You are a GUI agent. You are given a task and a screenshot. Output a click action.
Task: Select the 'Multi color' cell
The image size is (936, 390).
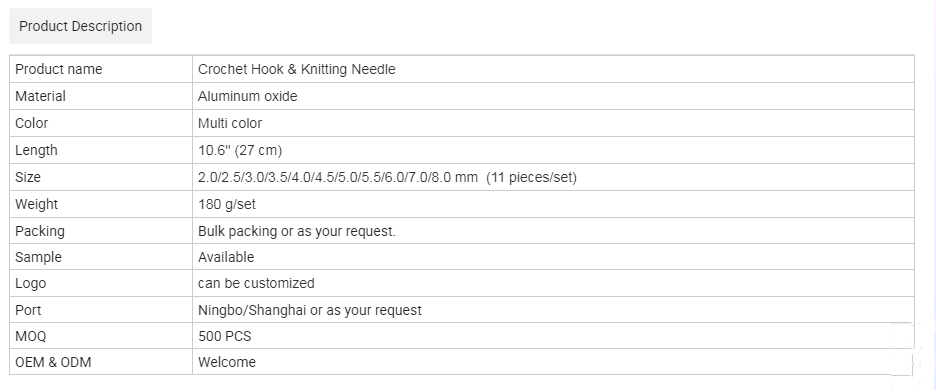click(x=553, y=123)
